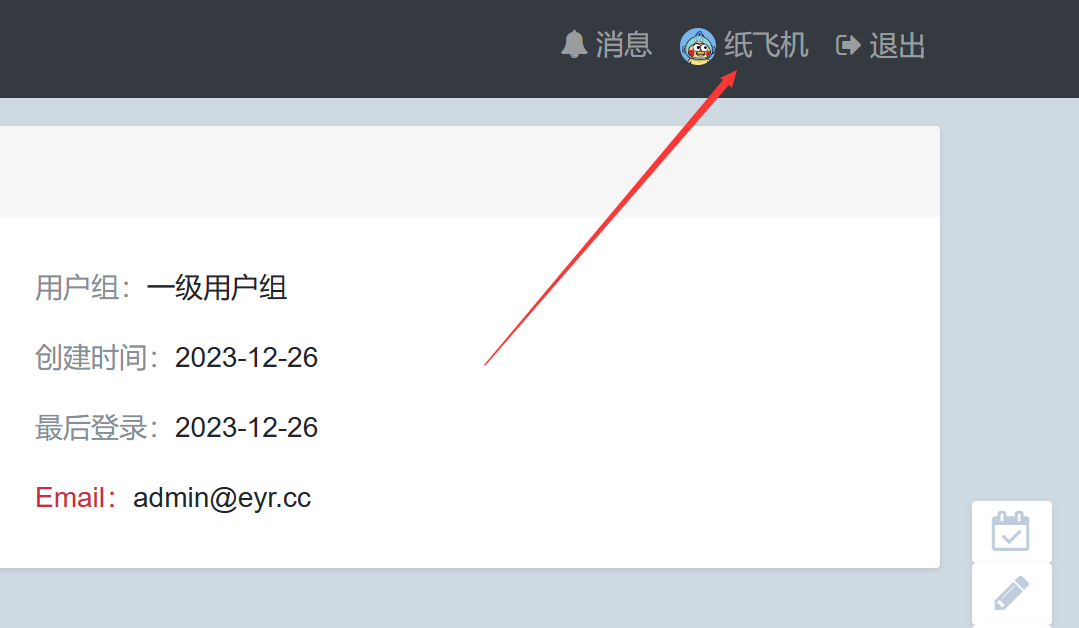Click the red arrow annotation line
Viewport: 1079px width, 628px height.
tap(609, 219)
